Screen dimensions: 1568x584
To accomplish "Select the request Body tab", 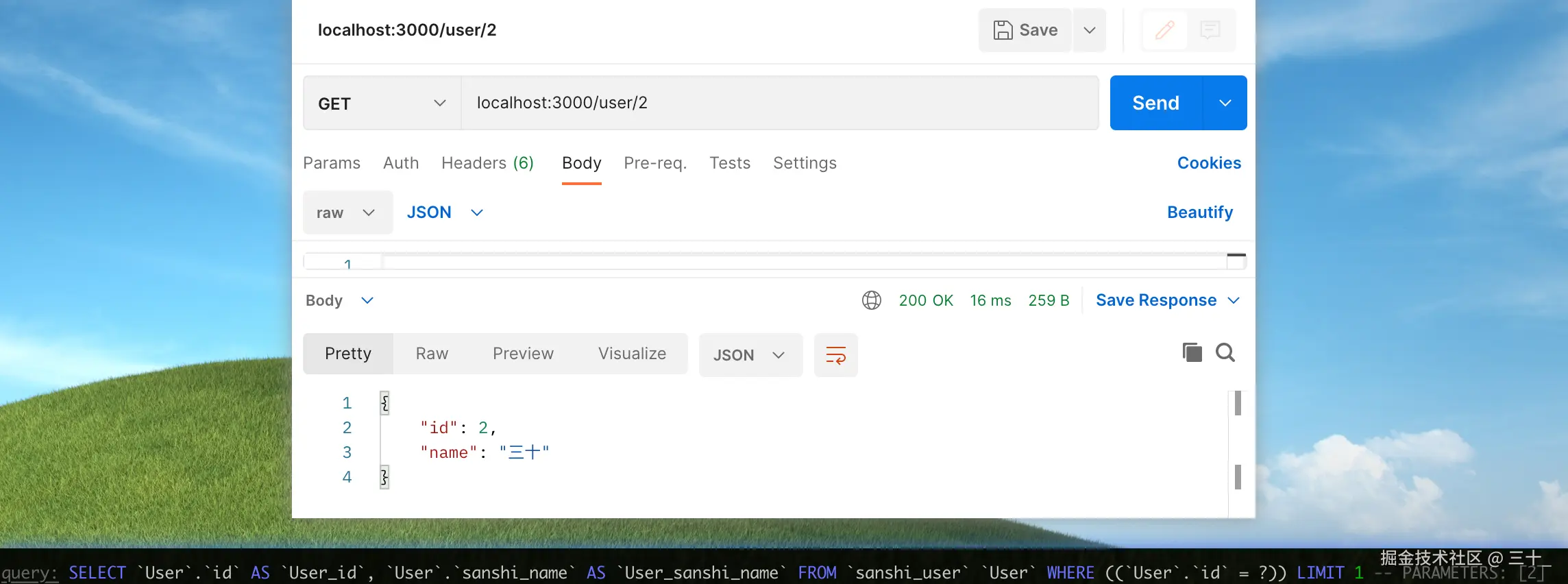I will (x=581, y=163).
